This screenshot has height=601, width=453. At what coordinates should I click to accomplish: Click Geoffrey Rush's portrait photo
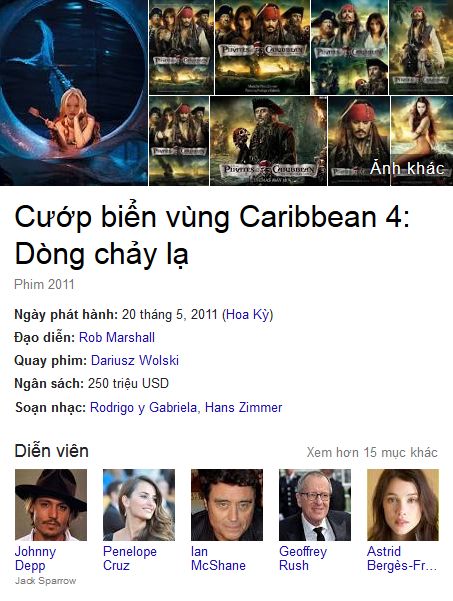coord(315,505)
